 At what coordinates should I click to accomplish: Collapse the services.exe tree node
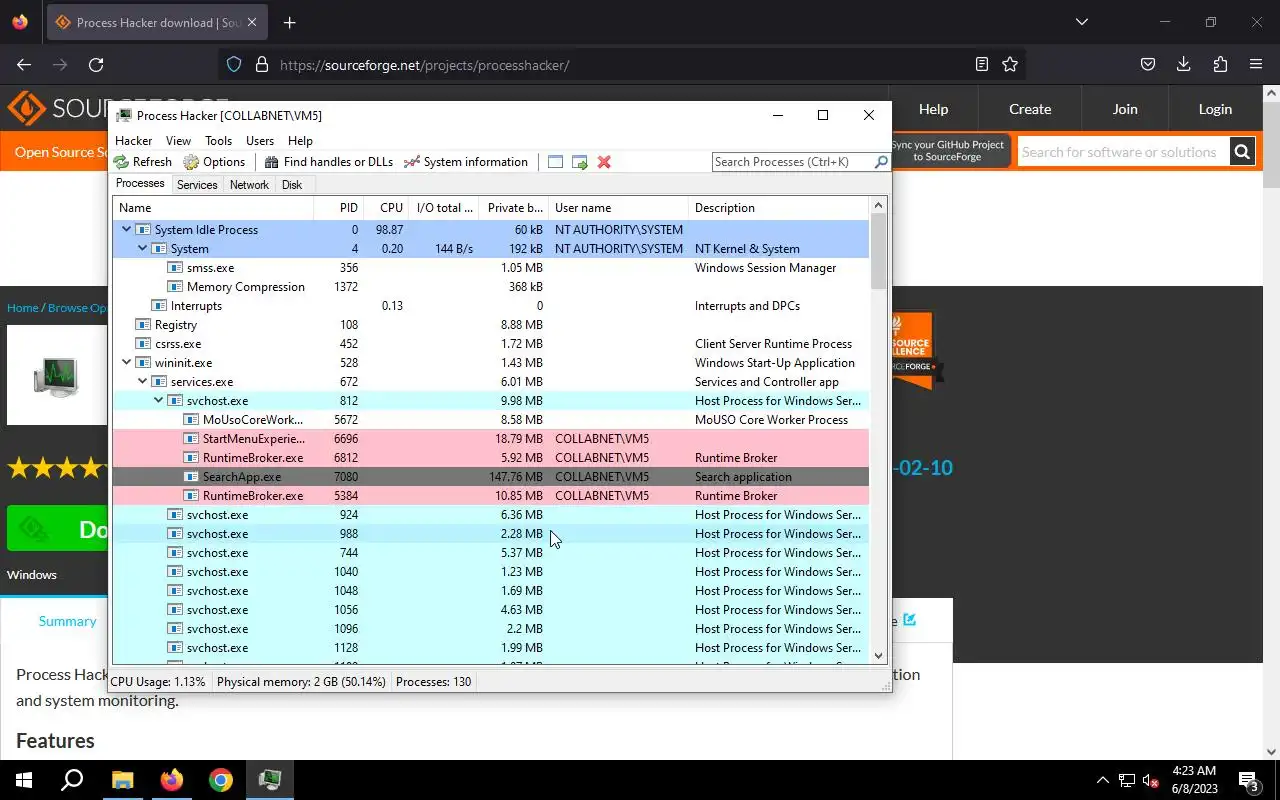click(x=142, y=382)
